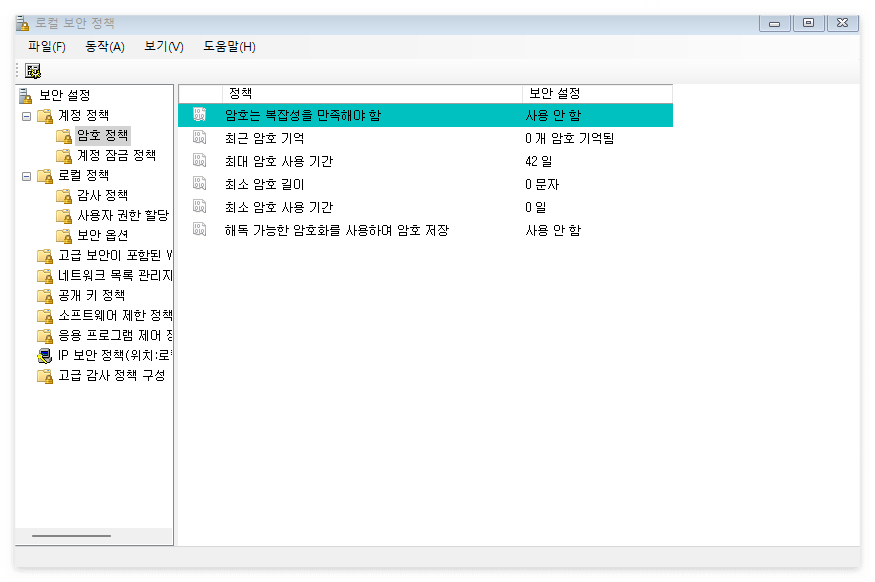Click the IP 보안 정책 computer icon
The image size is (875, 582).
[45, 355]
